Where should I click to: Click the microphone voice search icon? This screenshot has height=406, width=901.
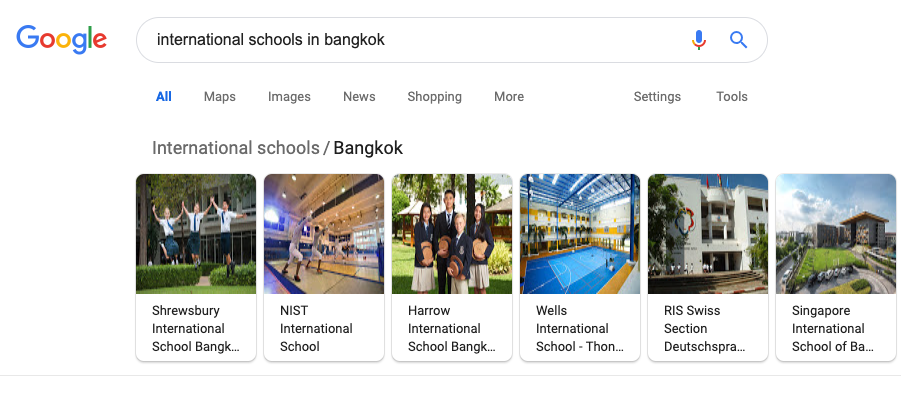coord(698,40)
